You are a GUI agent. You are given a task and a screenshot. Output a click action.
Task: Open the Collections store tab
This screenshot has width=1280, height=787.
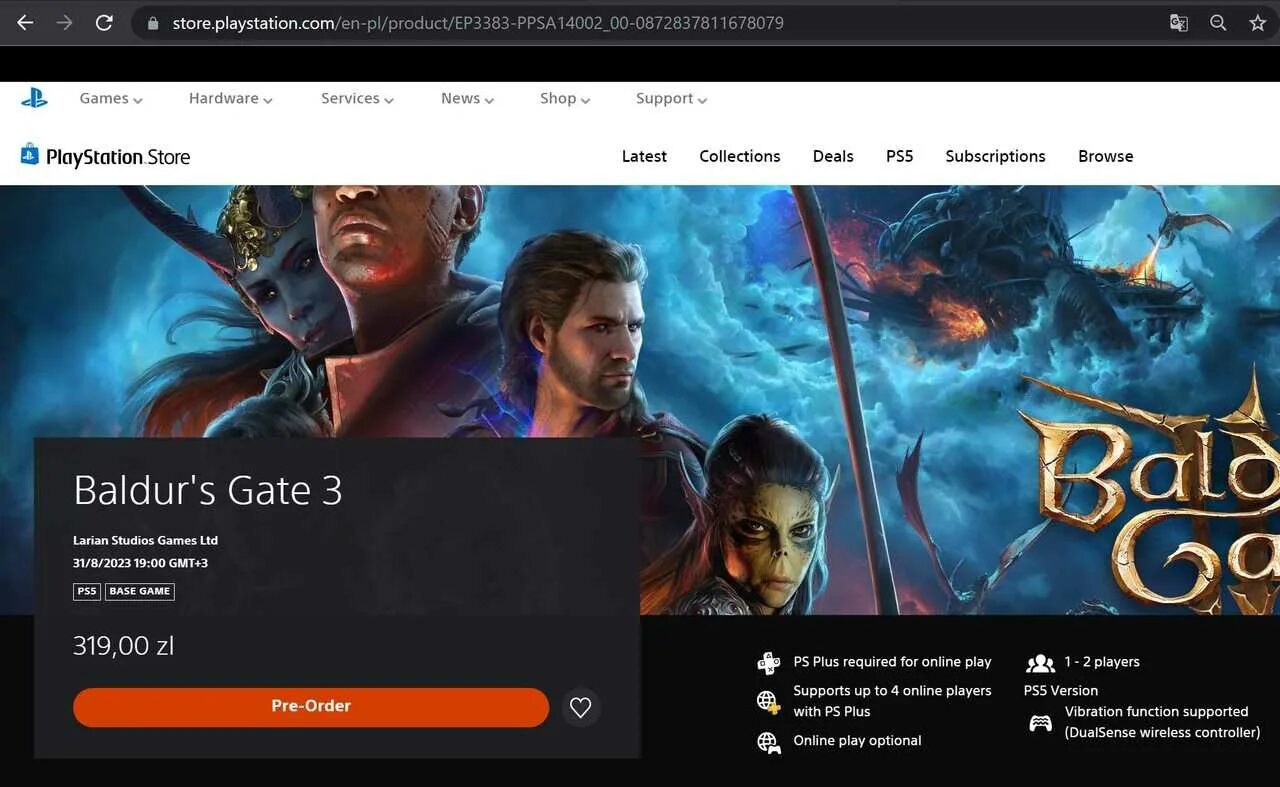(740, 156)
